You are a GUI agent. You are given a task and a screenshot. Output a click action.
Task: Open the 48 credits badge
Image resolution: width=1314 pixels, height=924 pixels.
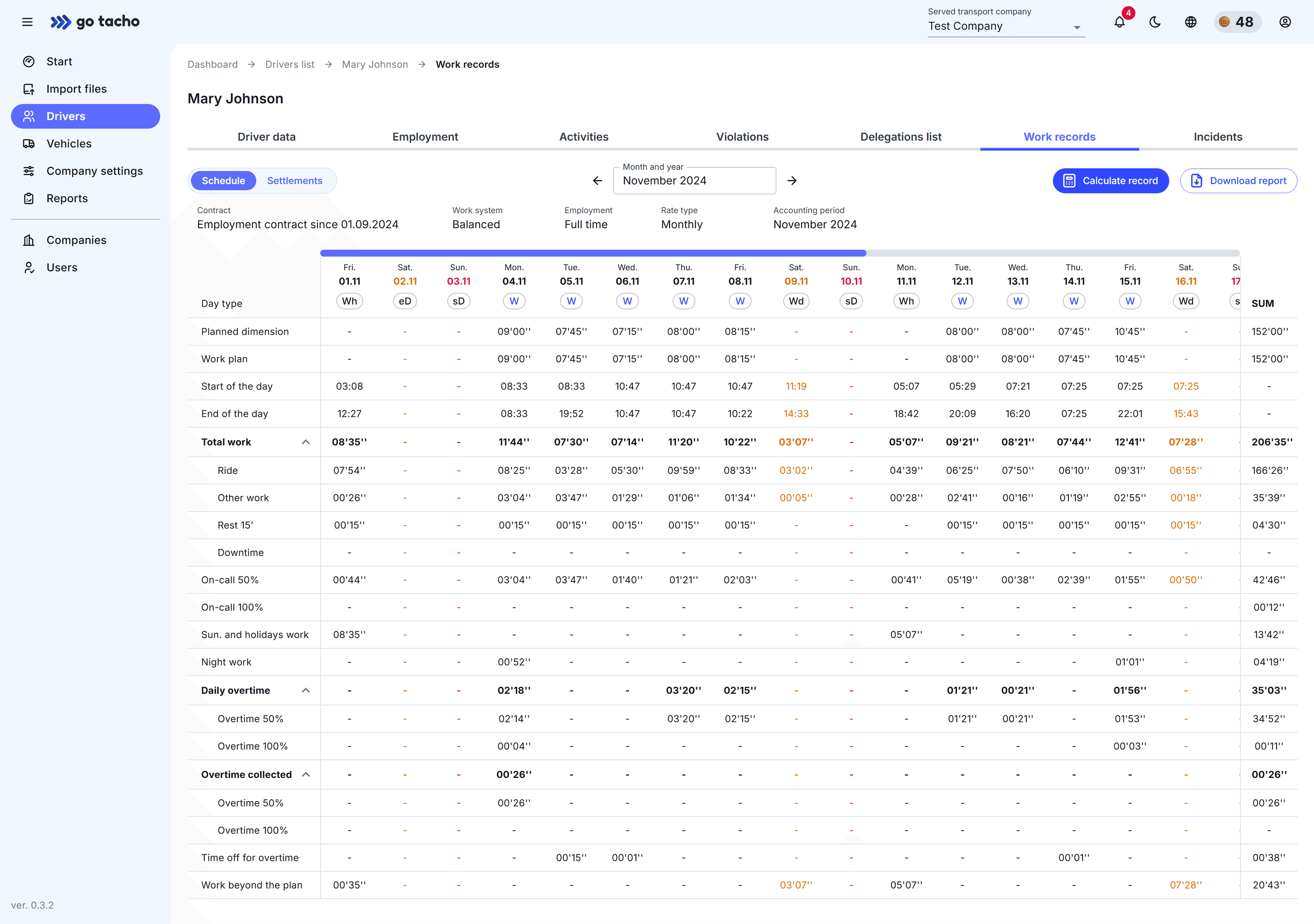pos(1238,22)
